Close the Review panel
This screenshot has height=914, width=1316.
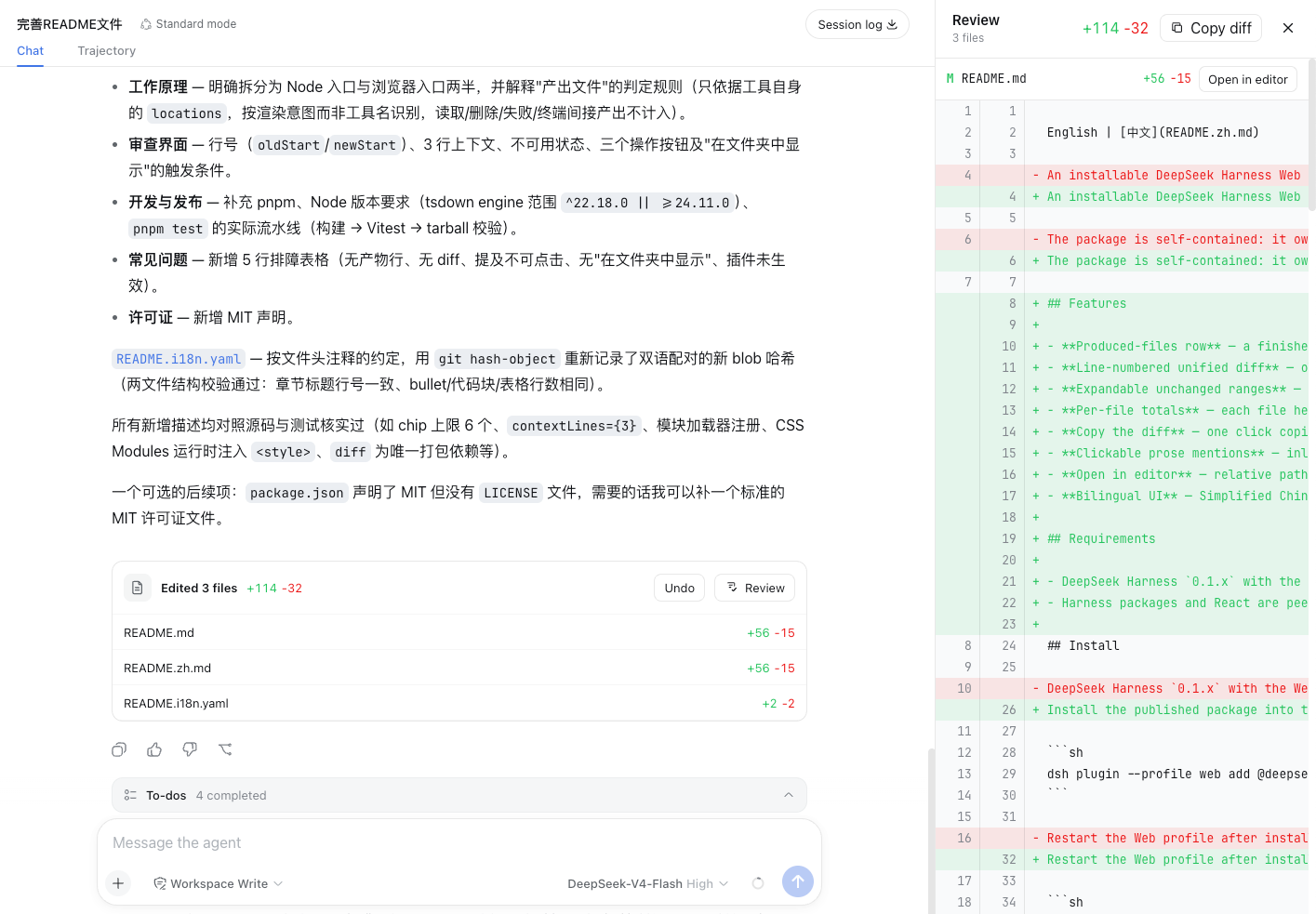[x=1288, y=28]
